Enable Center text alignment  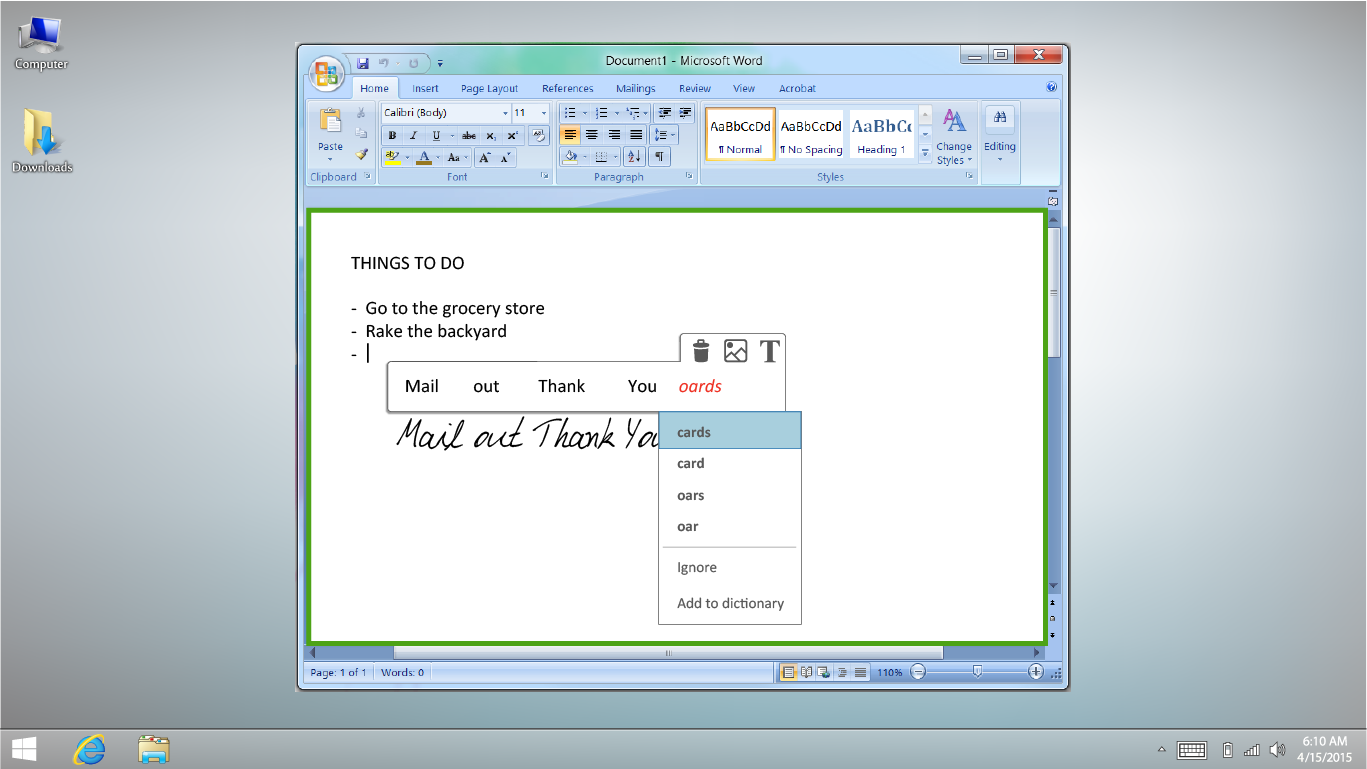(x=592, y=135)
